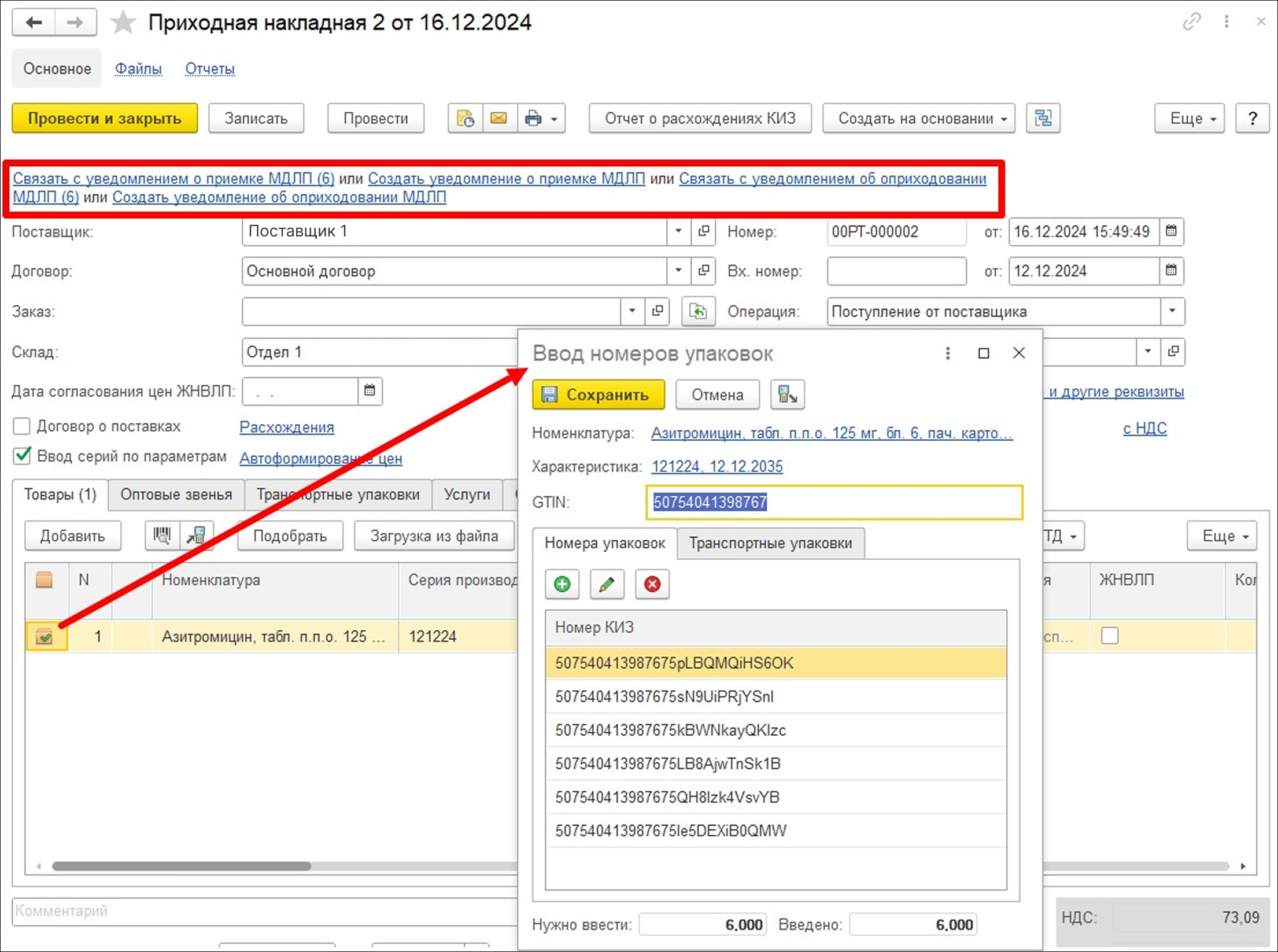Click favorites star icon near title

[123, 23]
